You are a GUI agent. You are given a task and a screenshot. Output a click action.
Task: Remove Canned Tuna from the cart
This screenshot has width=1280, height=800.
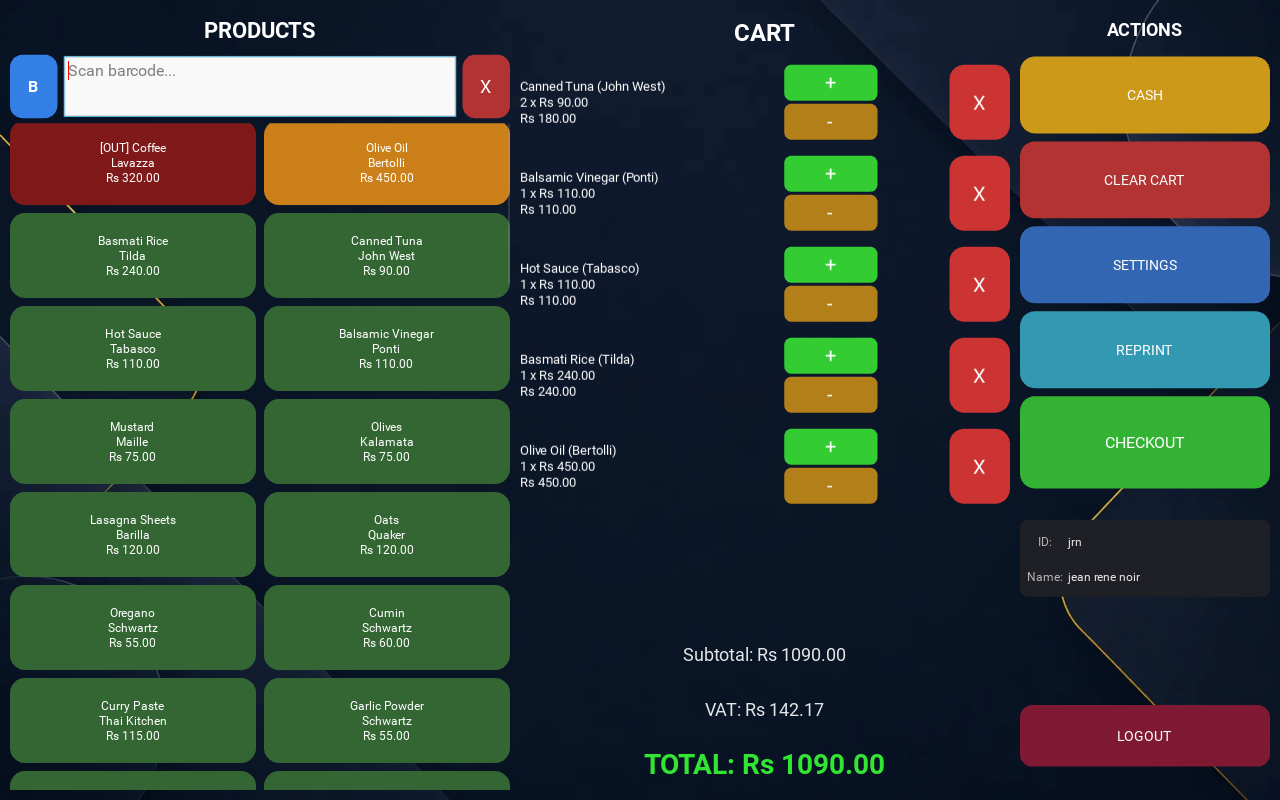pos(979,103)
